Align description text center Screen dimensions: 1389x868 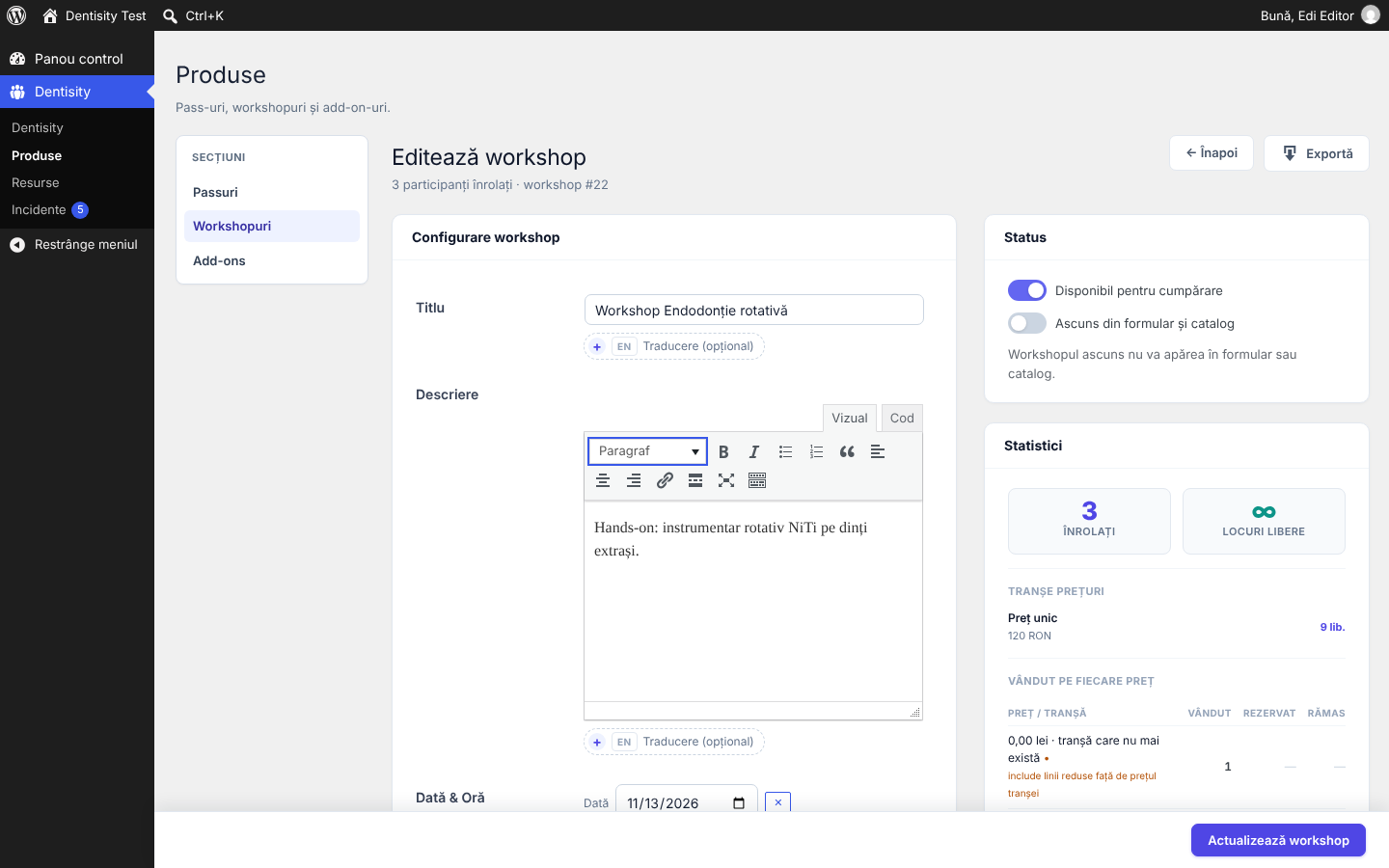tap(603, 480)
